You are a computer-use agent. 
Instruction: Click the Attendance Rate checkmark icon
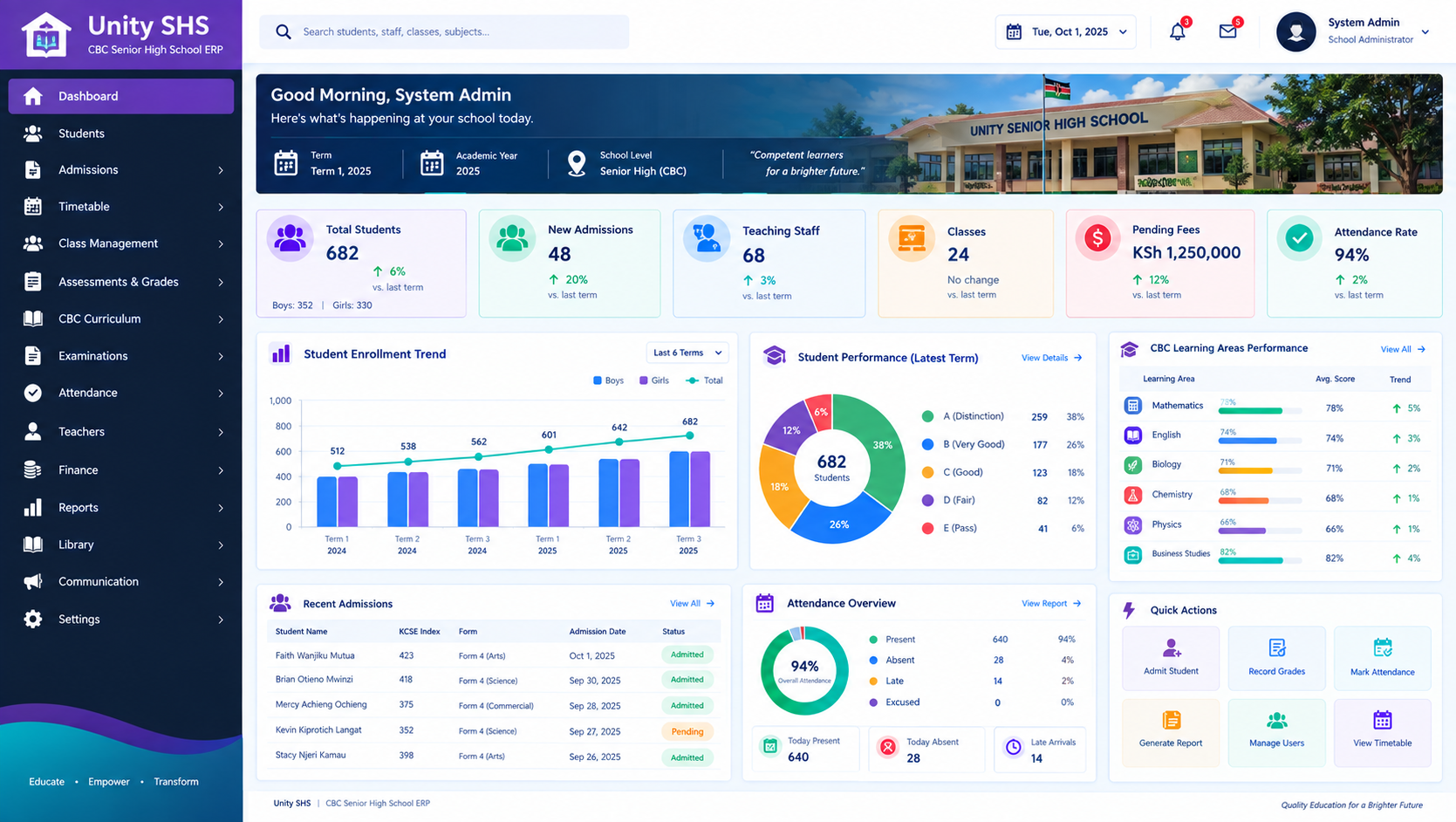[x=1300, y=237]
